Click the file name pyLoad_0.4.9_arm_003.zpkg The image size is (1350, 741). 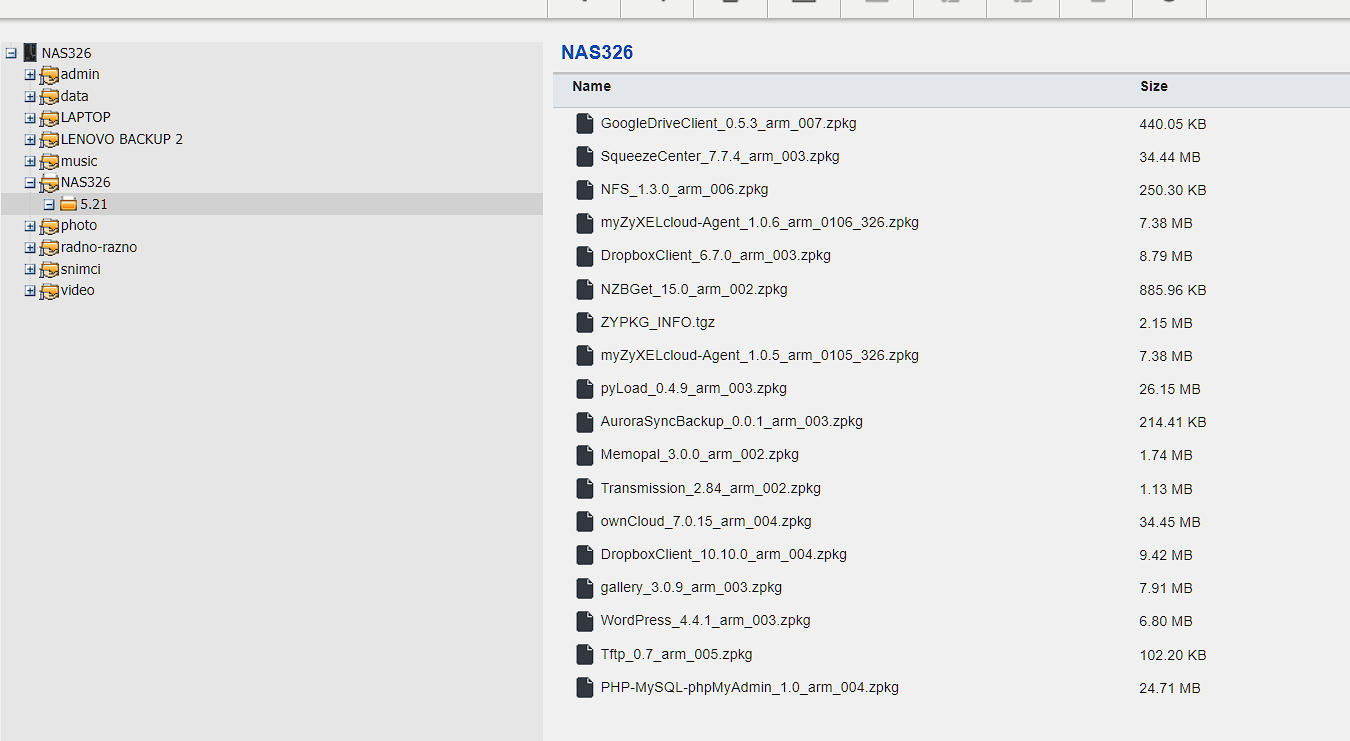694,388
